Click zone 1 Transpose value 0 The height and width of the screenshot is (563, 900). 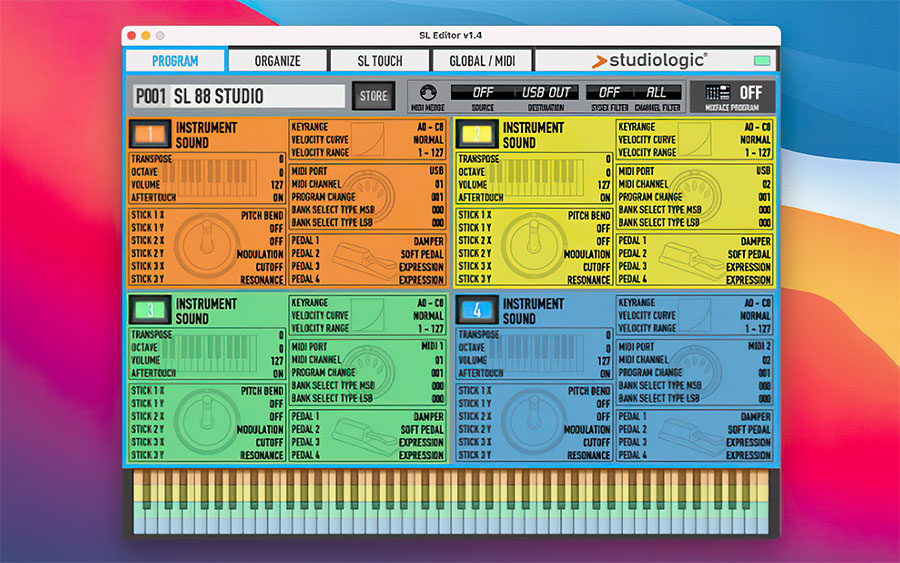point(281,159)
